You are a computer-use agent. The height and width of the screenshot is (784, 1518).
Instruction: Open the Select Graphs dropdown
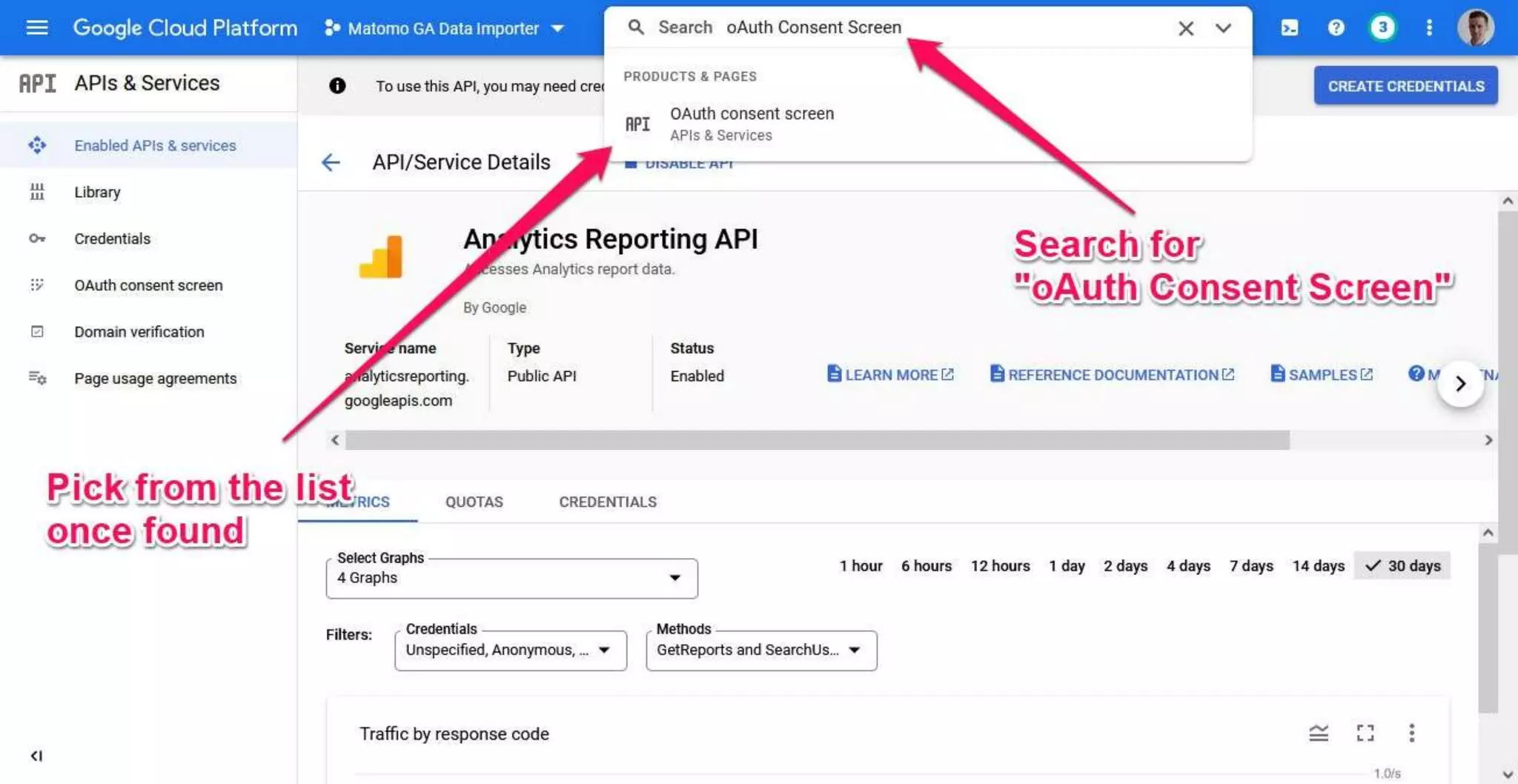(511, 578)
